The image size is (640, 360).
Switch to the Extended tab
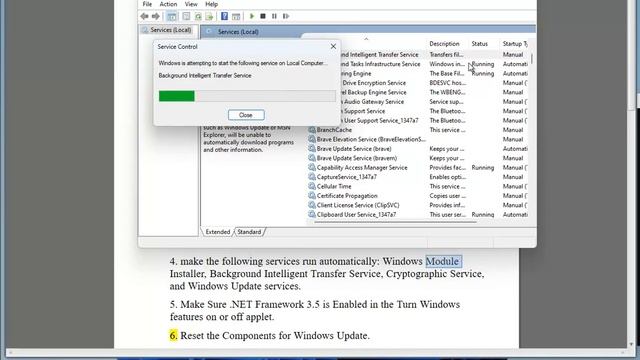click(x=218, y=232)
